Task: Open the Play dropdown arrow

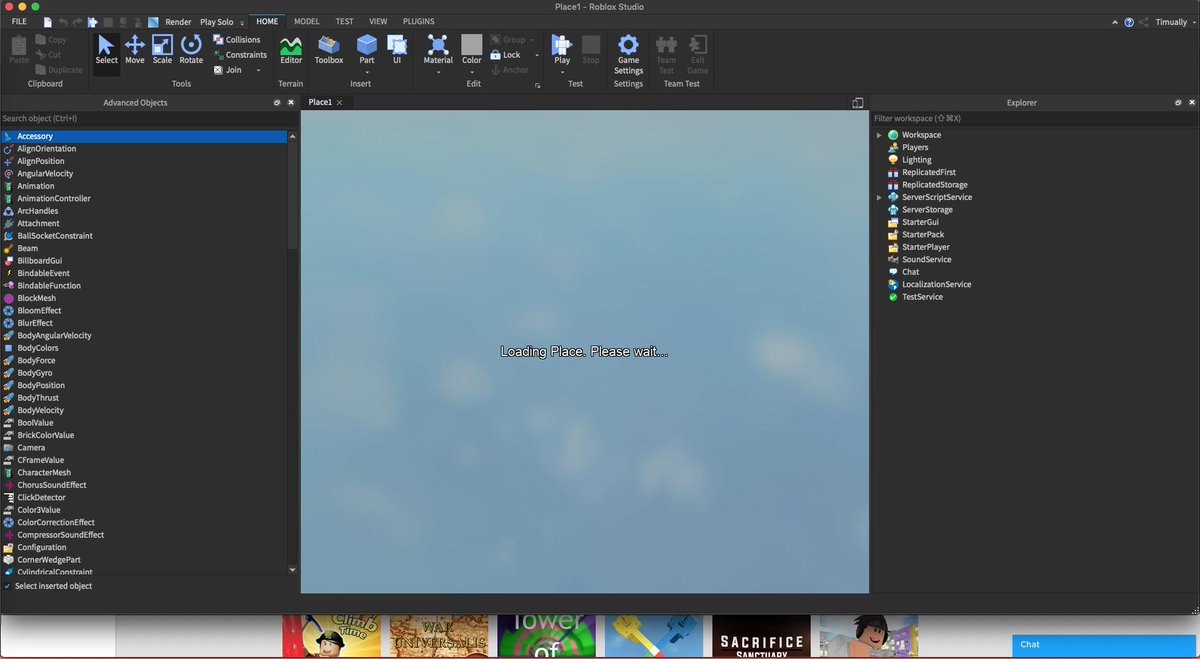Action: tap(562, 72)
